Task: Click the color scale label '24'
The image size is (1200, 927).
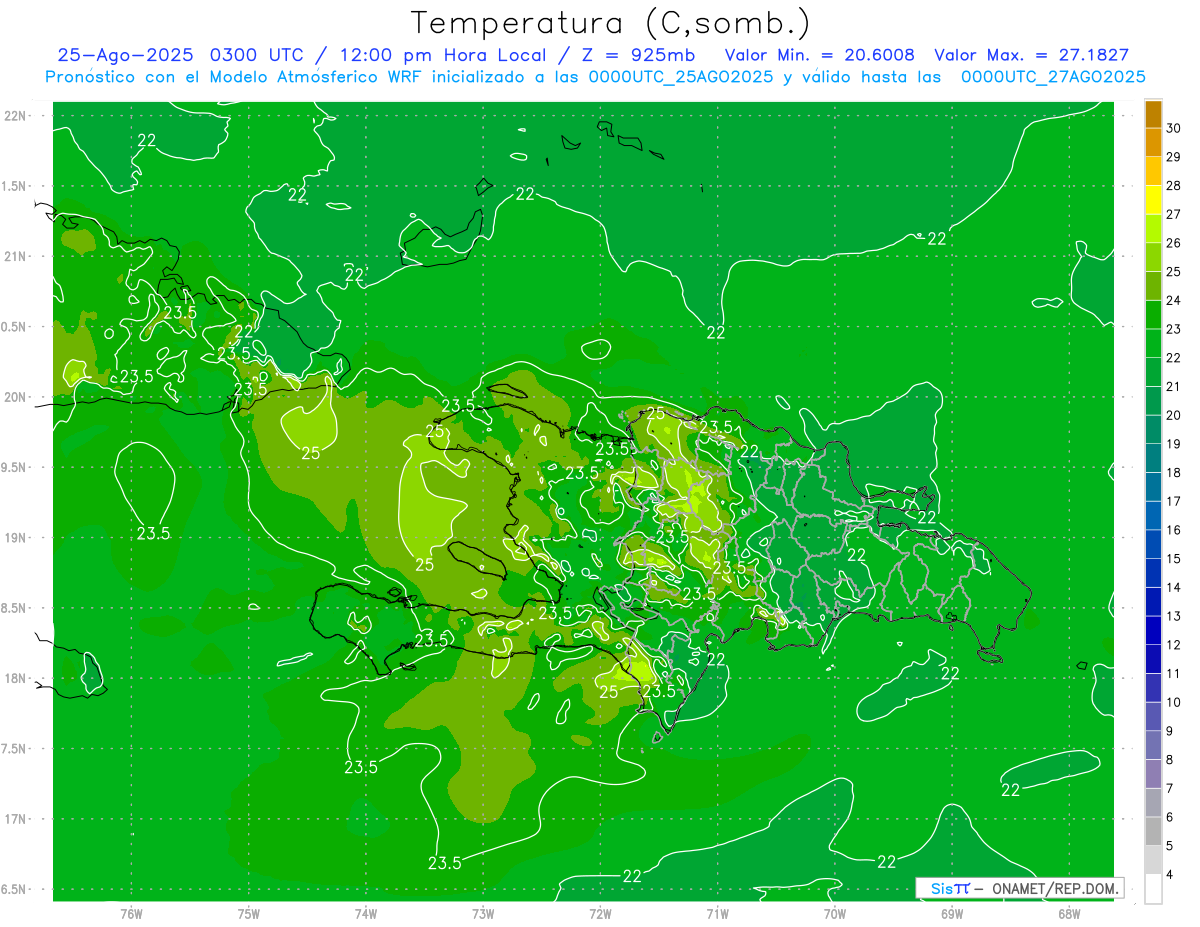Action: tap(1173, 301)
